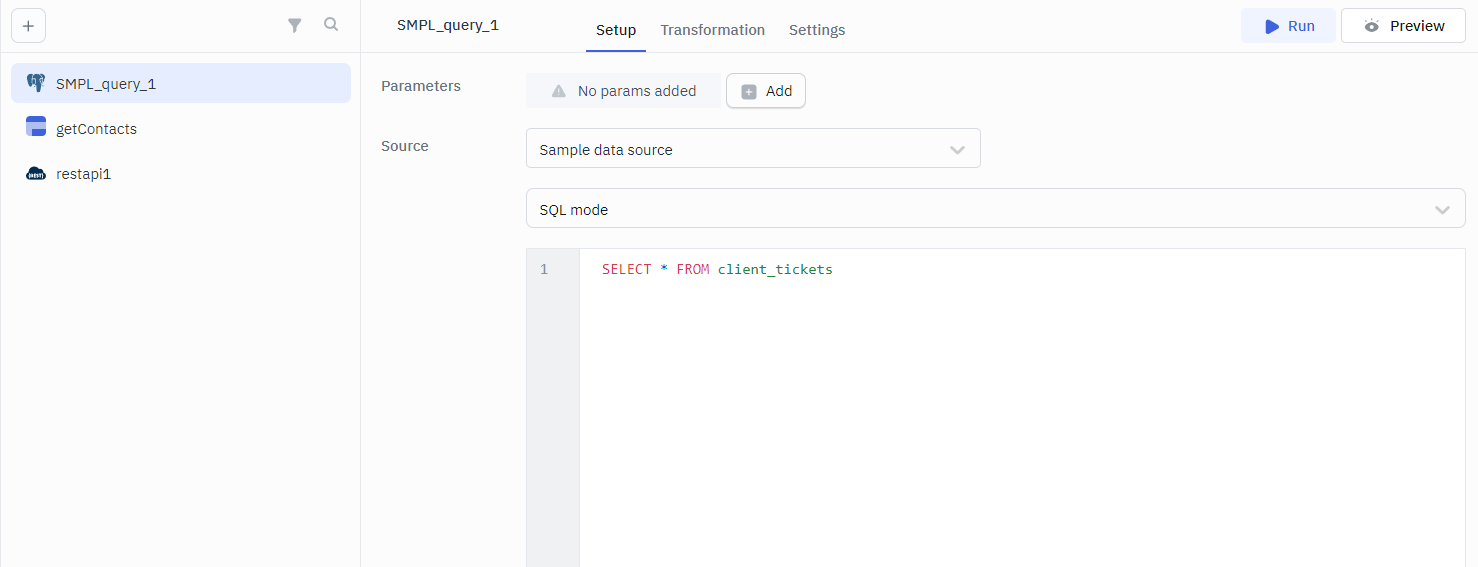
Task: Open the Sample data source dropdown
Action: tap(753, 149)
